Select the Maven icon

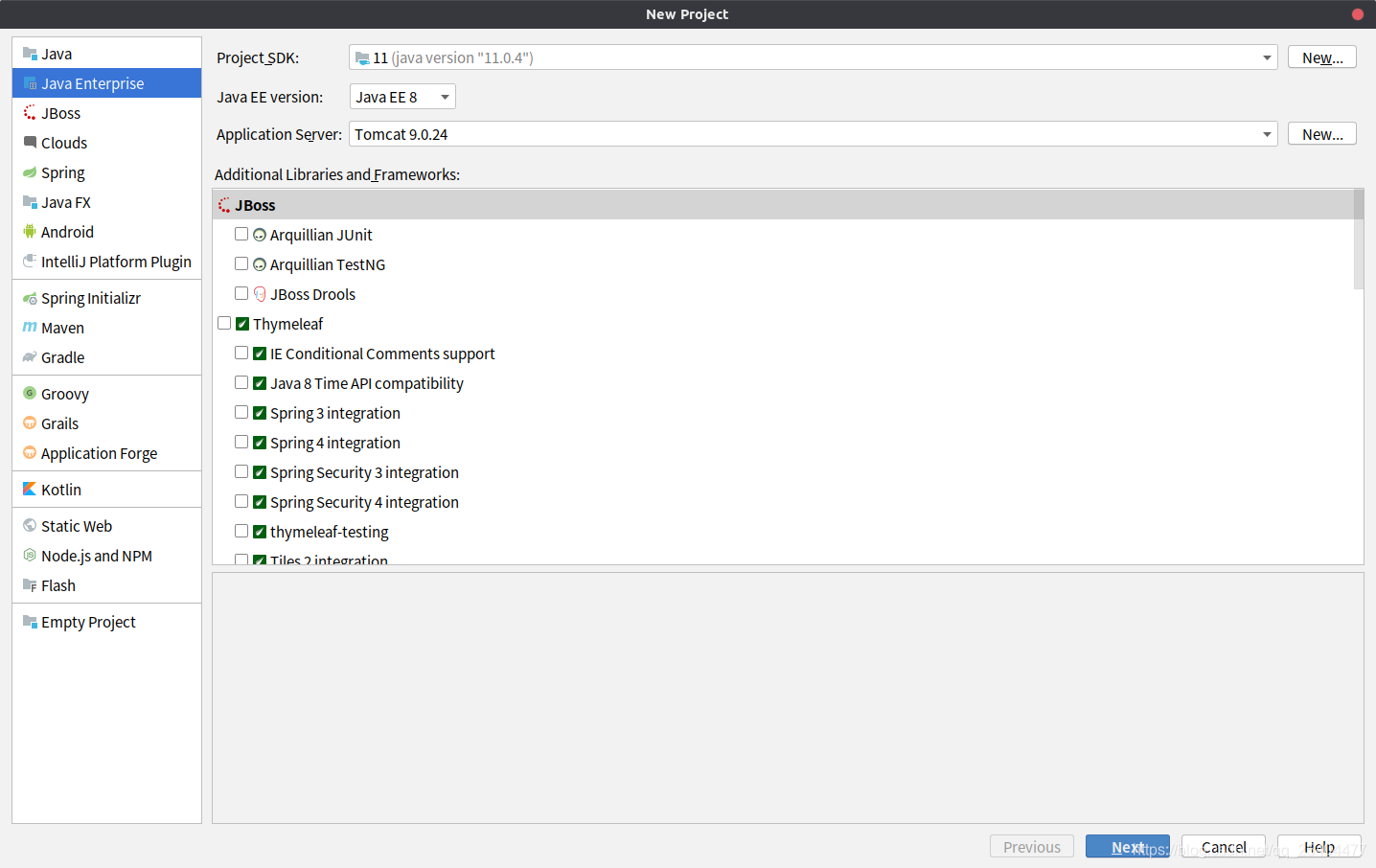point(30,328)
